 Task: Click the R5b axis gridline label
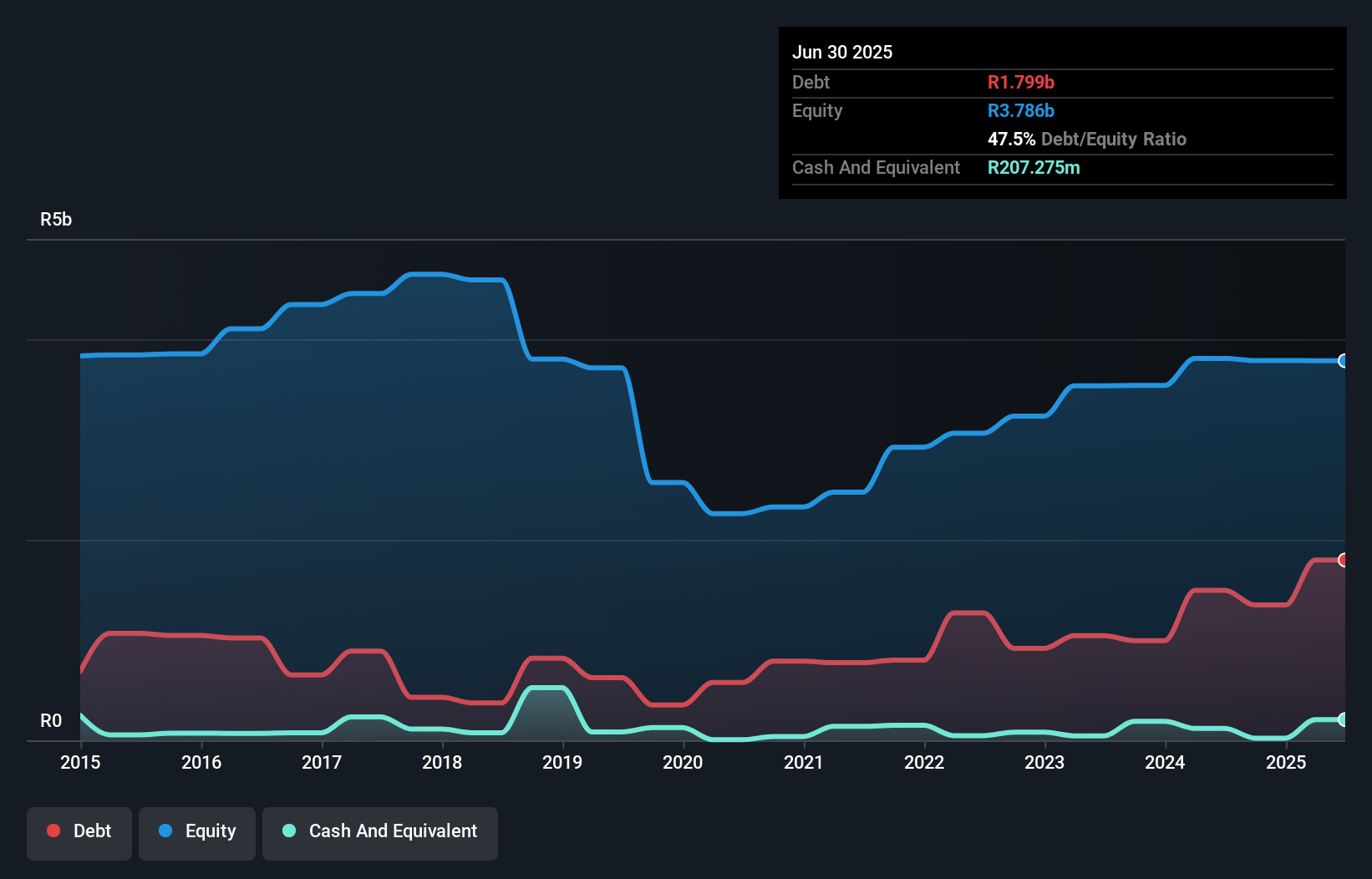(x=55, y=219)
